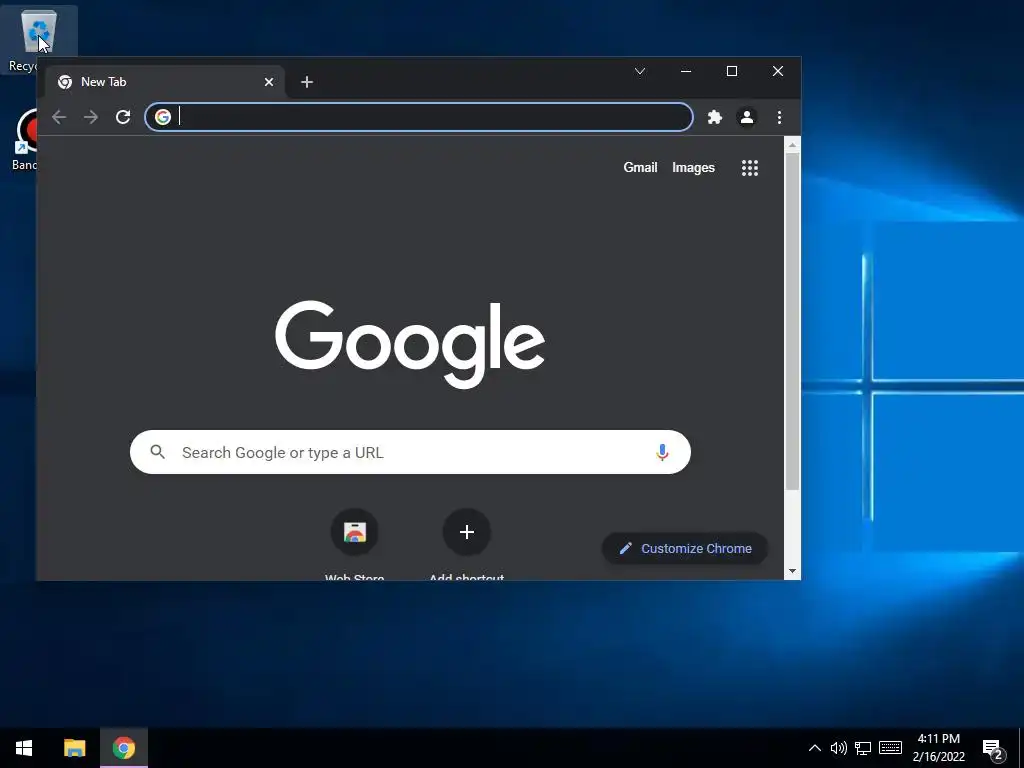Click the magnifier icon in search box
This screenshot has width=1024, height=768.
tap(157, 451)
